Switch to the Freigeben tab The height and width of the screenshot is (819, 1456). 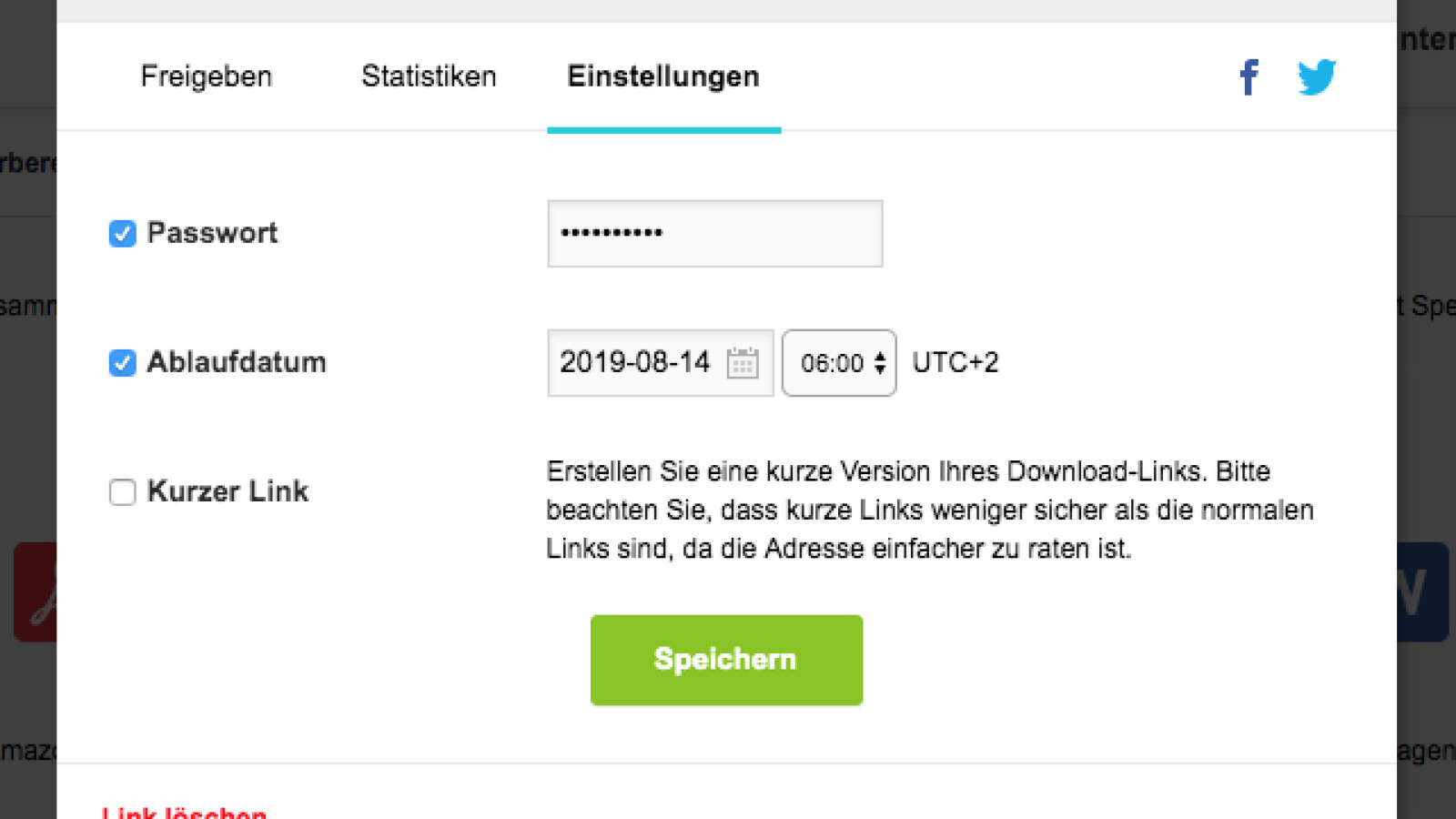207,76
